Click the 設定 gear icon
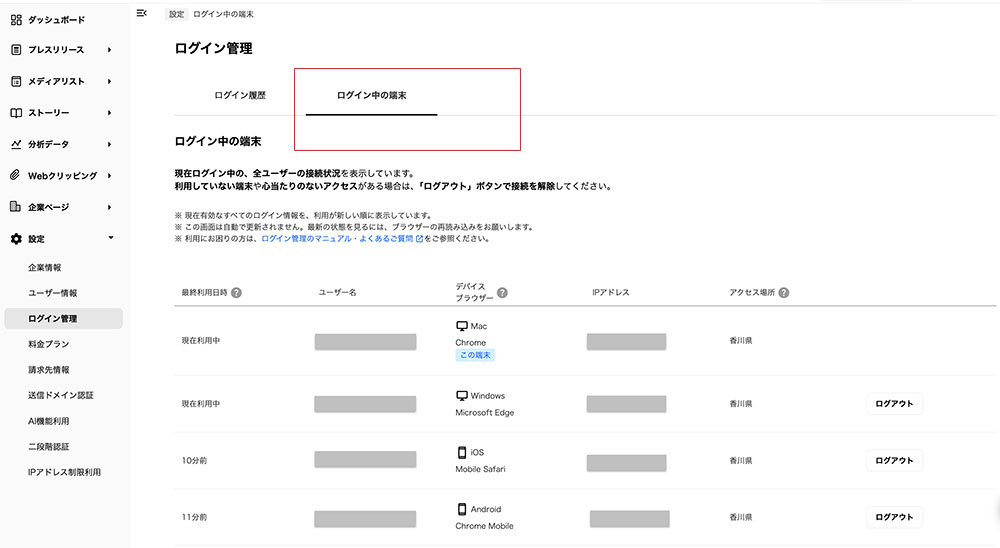The width and height of the screenshot is (1000, 548). click(x=16, y=239)
